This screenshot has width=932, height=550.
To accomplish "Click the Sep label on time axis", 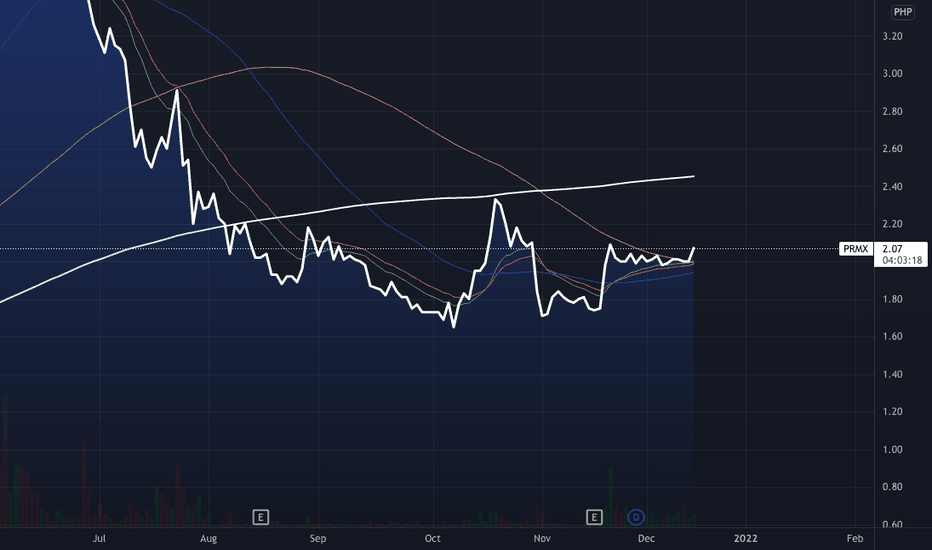I will pyautogui.click(x=318, y=539).
